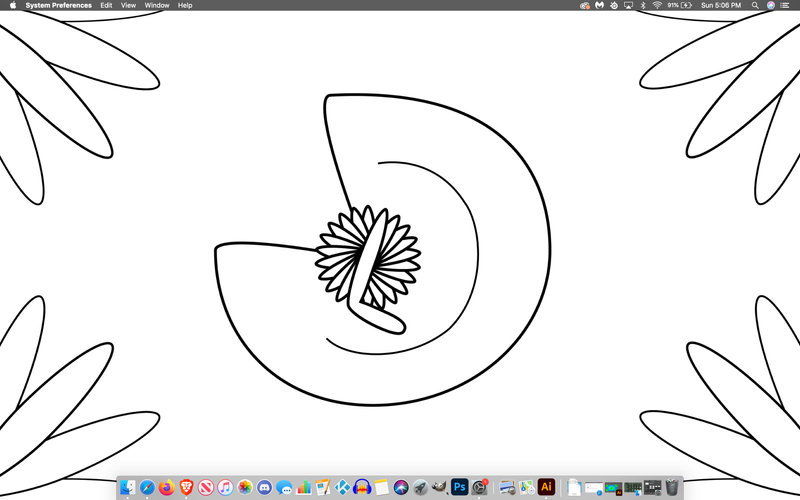
Task: Open Notification Center in menu bar
Action: point(785,5)
